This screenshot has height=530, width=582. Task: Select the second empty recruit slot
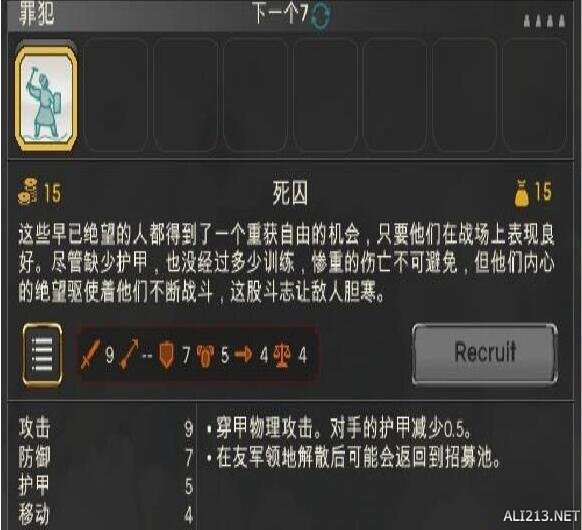pyautogui.click(x=185, y=95)
